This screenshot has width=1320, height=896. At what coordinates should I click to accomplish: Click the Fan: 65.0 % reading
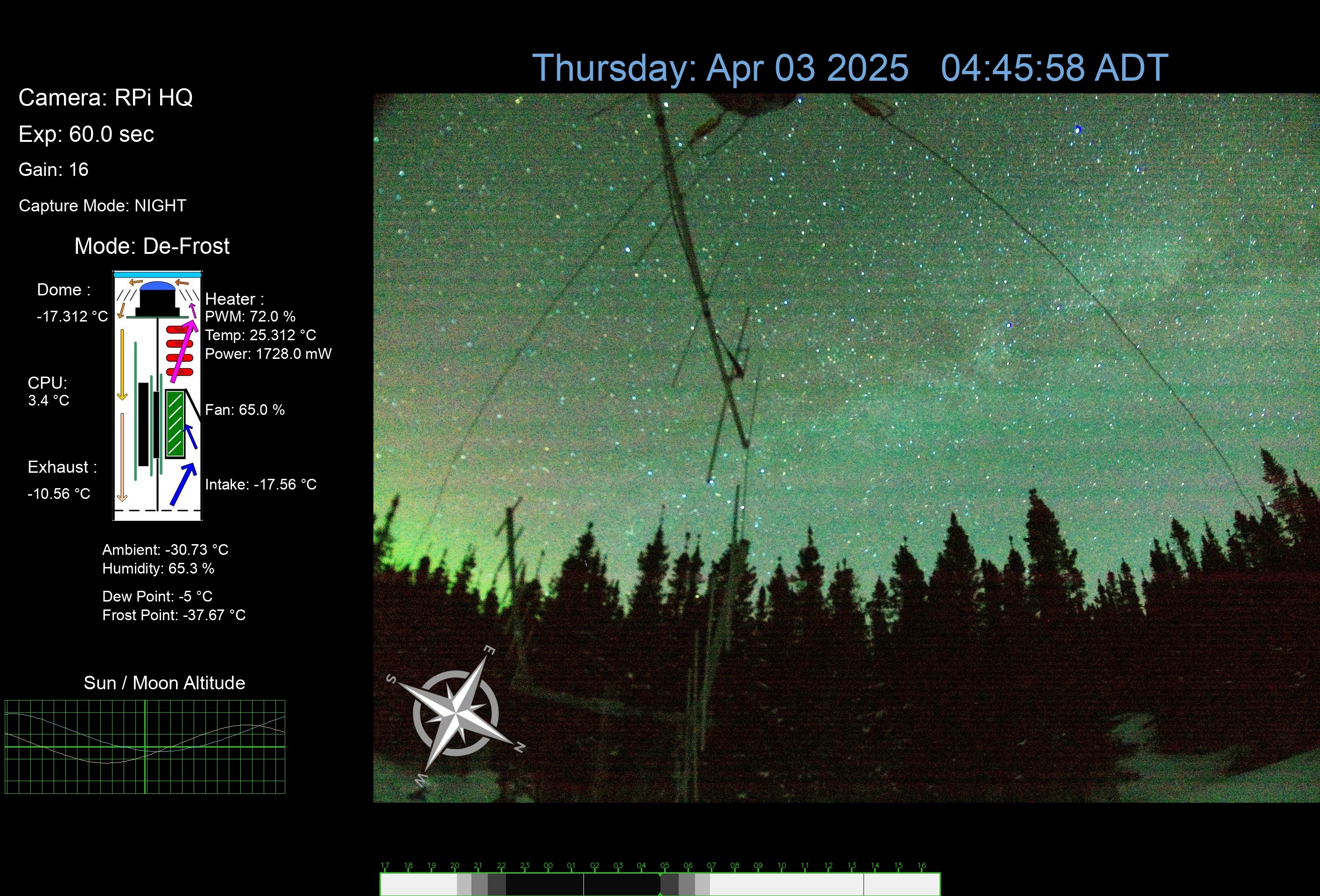pyautogui.click(x=245, y=410)
